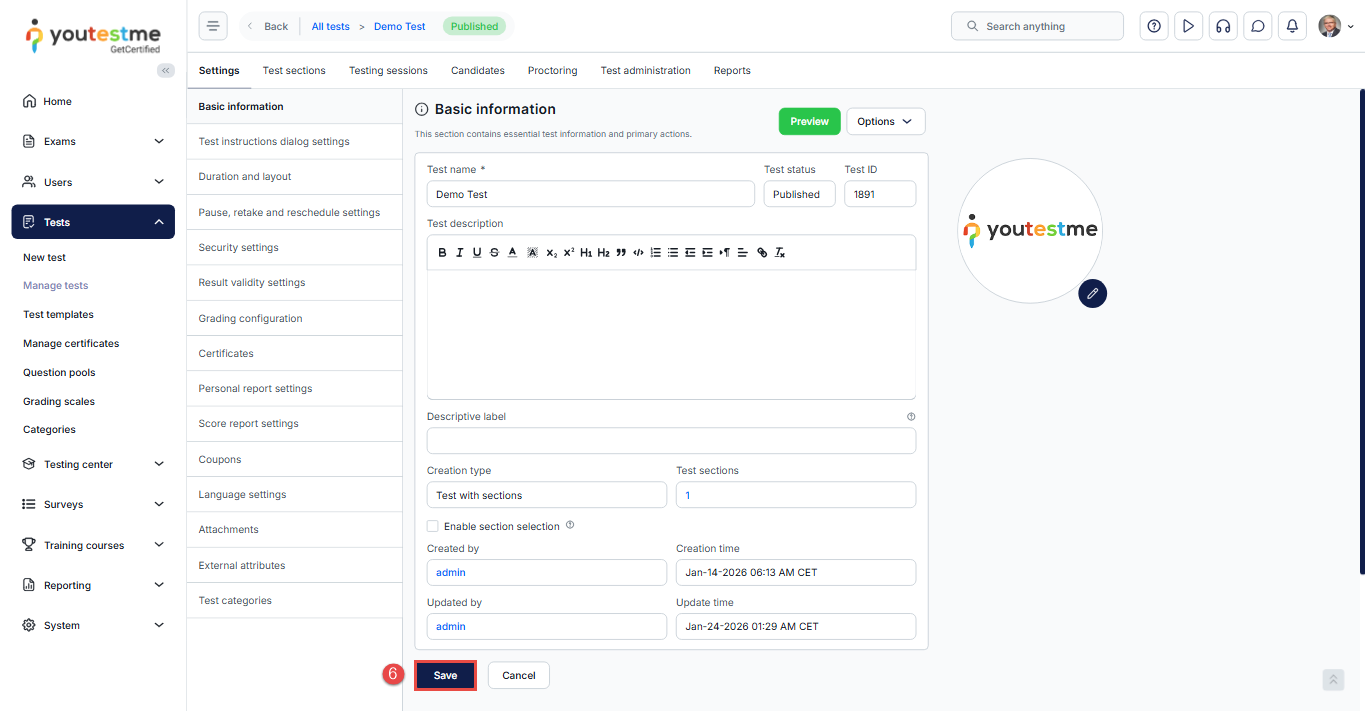Open the Security settings section
1365x711 pixels.
pyautogui.click(x=238, y=247)
